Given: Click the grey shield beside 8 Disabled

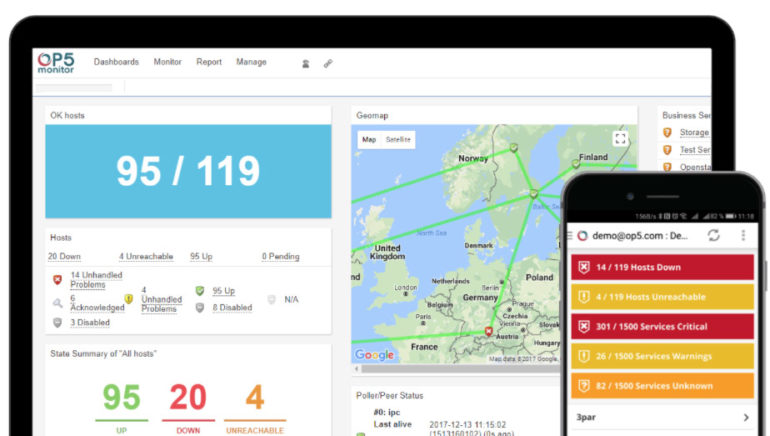Looking at the screenshot, I should pyautogui.click(x=200, y=307).
